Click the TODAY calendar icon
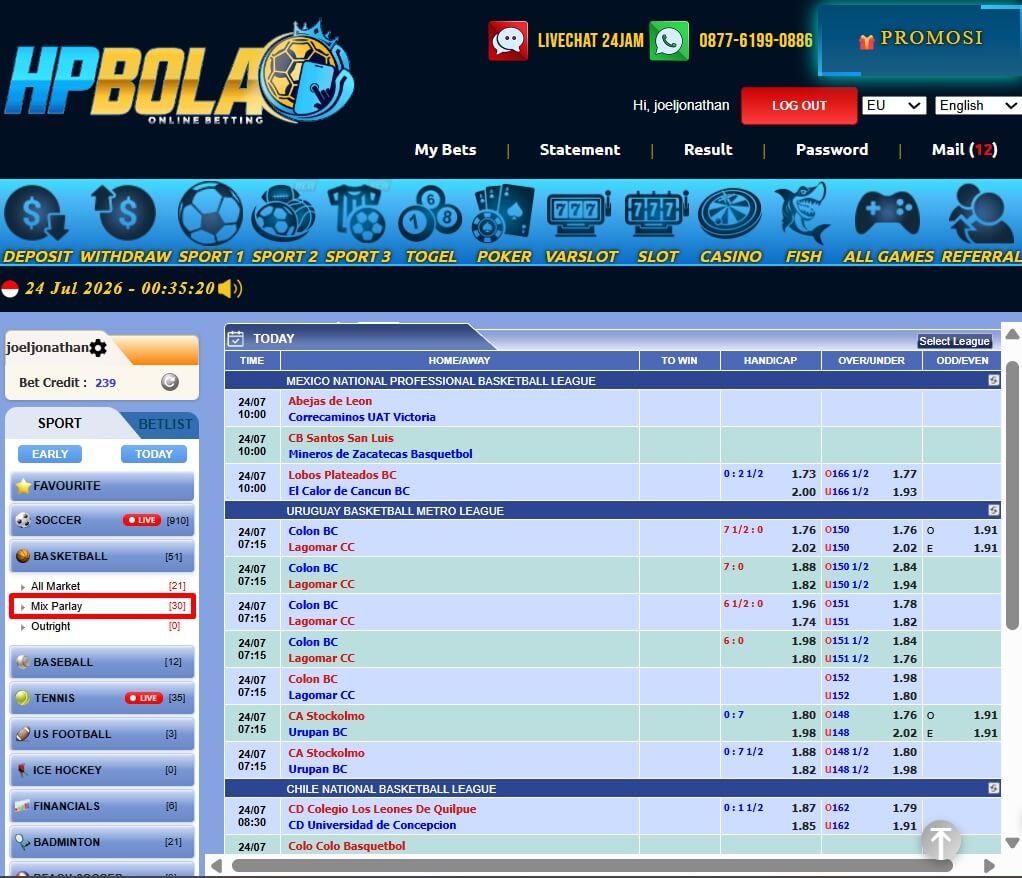Image resolution: width=1022 pixels, height=878 pixels. point(235,338)
